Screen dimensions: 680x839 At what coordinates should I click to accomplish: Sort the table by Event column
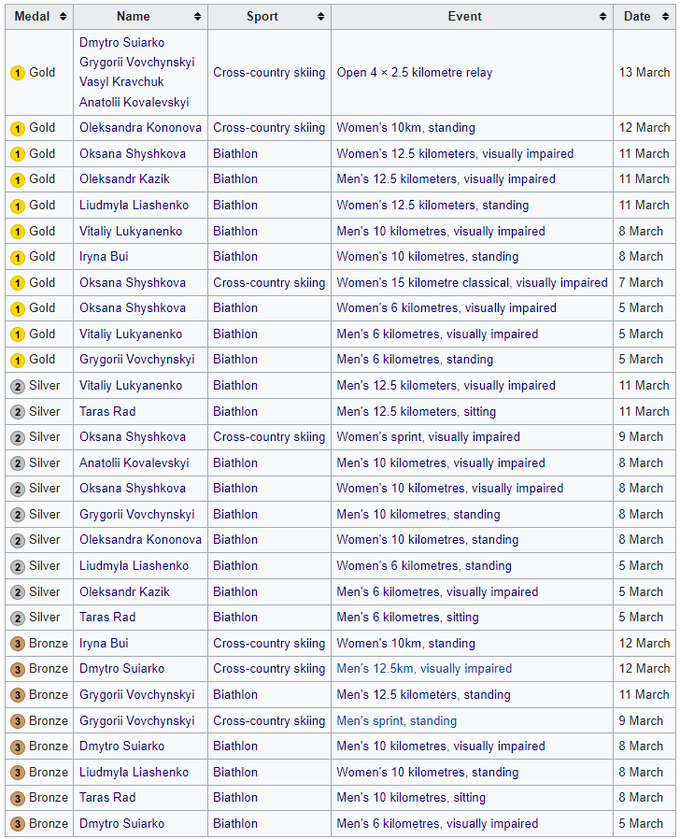[x=603, y=17]
